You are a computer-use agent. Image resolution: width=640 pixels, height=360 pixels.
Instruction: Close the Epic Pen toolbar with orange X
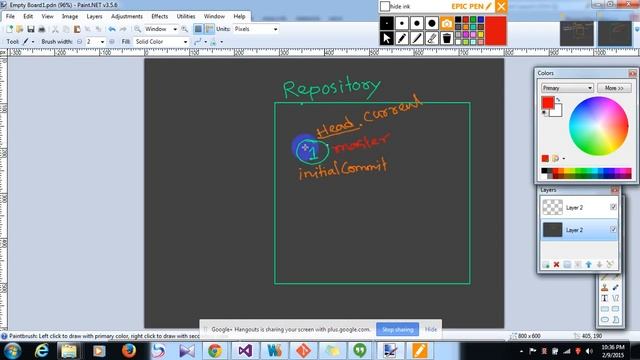click(501, 7)
